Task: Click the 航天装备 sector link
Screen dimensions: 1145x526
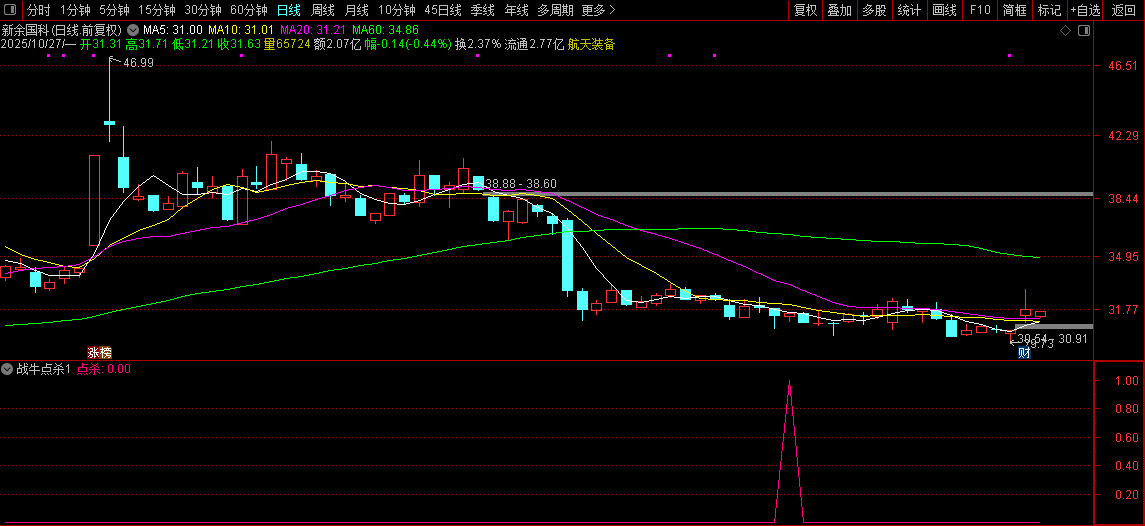Action: tap(591, 44)
